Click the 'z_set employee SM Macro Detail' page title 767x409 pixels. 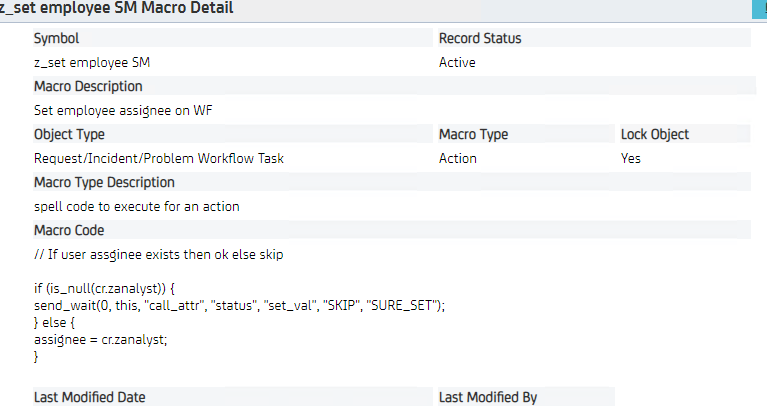click(117, 8)
